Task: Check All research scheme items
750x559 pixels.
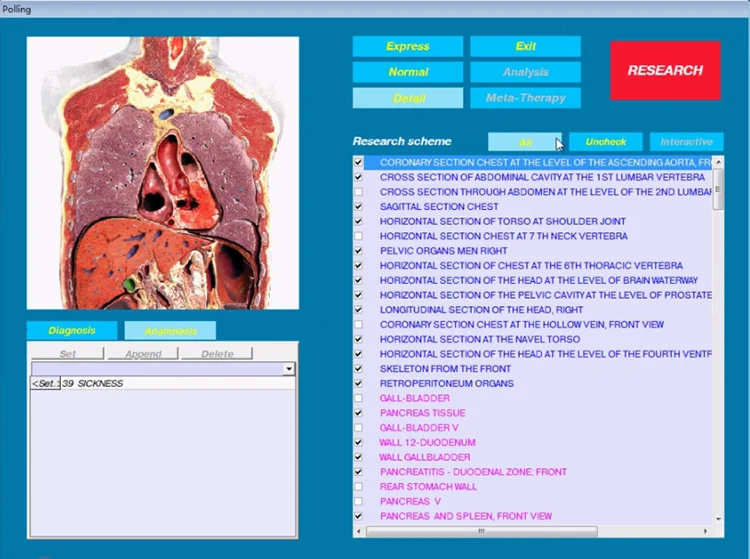Action: 525,142
